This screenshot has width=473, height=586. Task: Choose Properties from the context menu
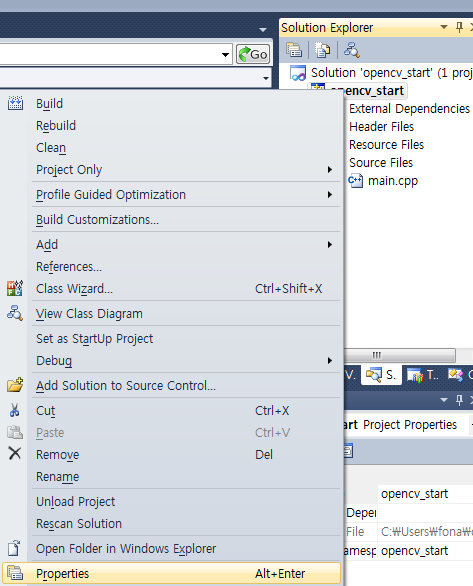point(171,573)
